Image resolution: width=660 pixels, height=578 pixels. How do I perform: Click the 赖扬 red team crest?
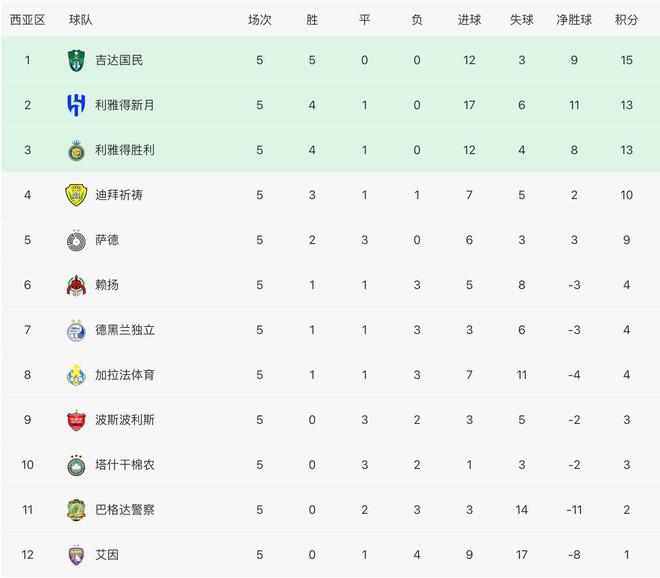[76, 285]
